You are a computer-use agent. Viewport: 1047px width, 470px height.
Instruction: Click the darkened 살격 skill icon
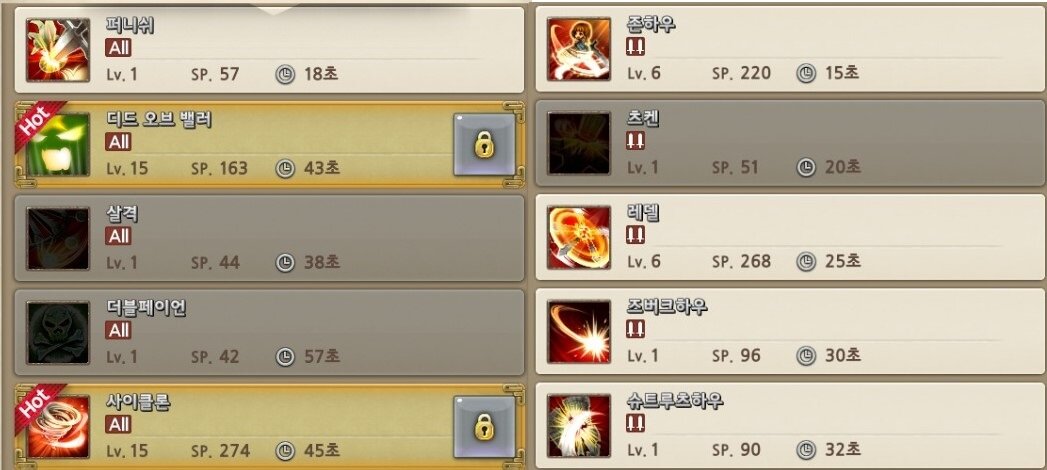click(58, 238)
